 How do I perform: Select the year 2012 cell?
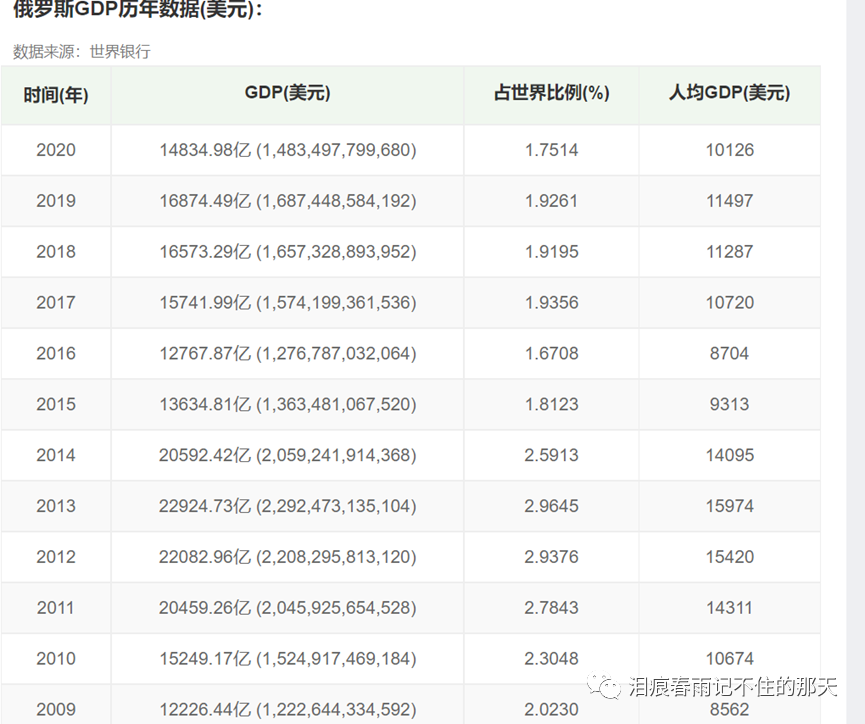pos(56,557)
